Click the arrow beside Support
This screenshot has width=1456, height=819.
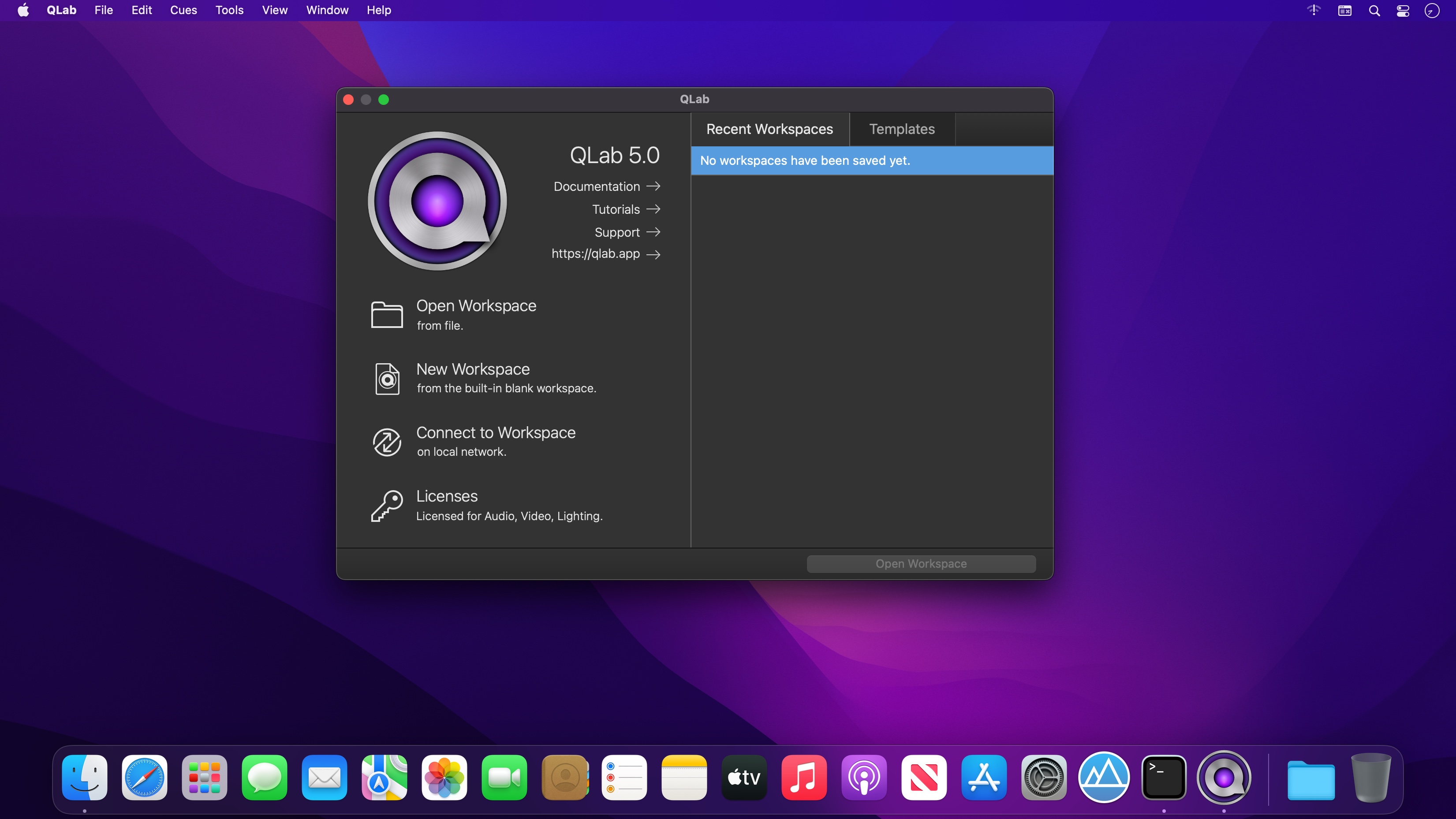click(x=653, y=232)
